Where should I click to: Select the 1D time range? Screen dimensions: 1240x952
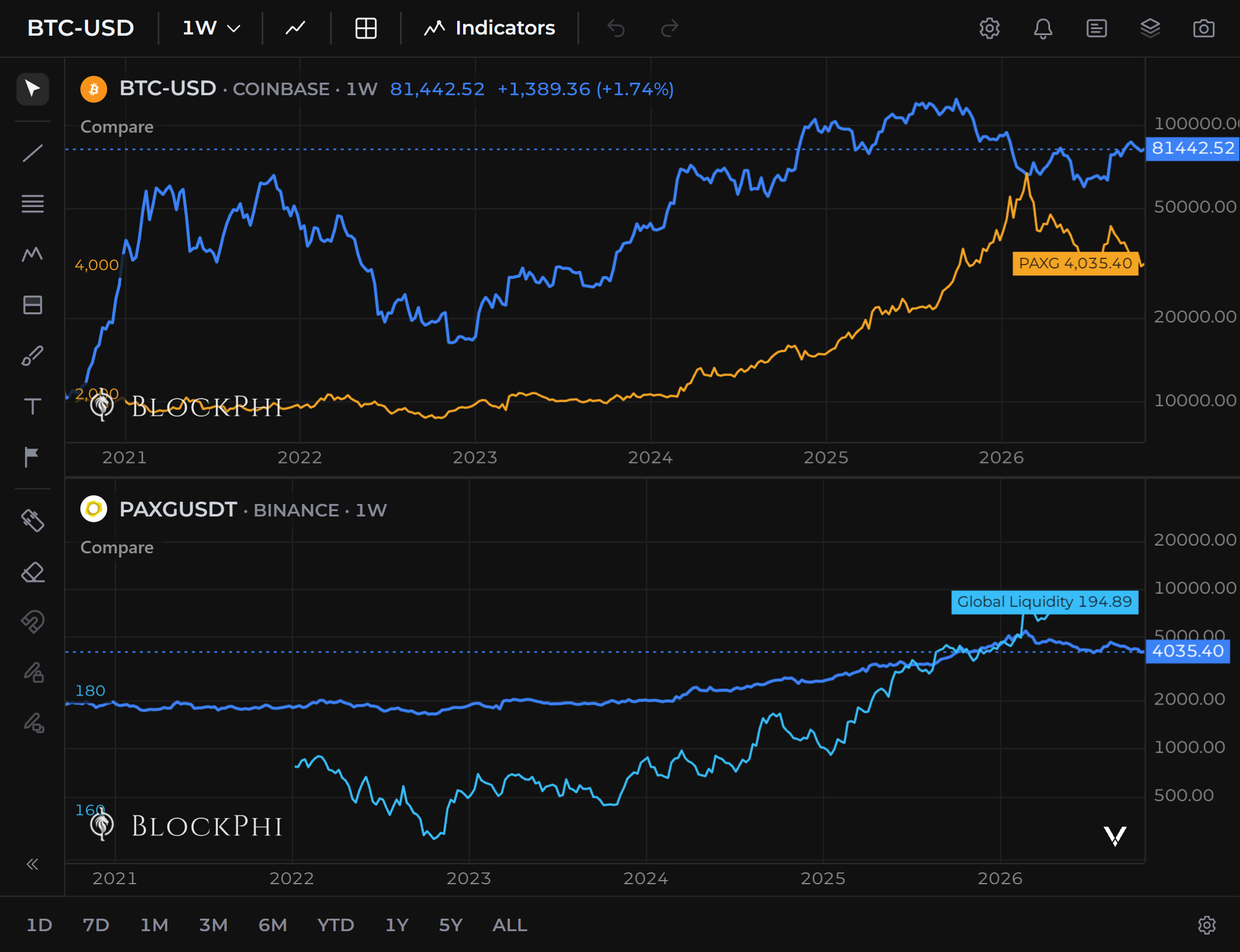tap(39, 925)
